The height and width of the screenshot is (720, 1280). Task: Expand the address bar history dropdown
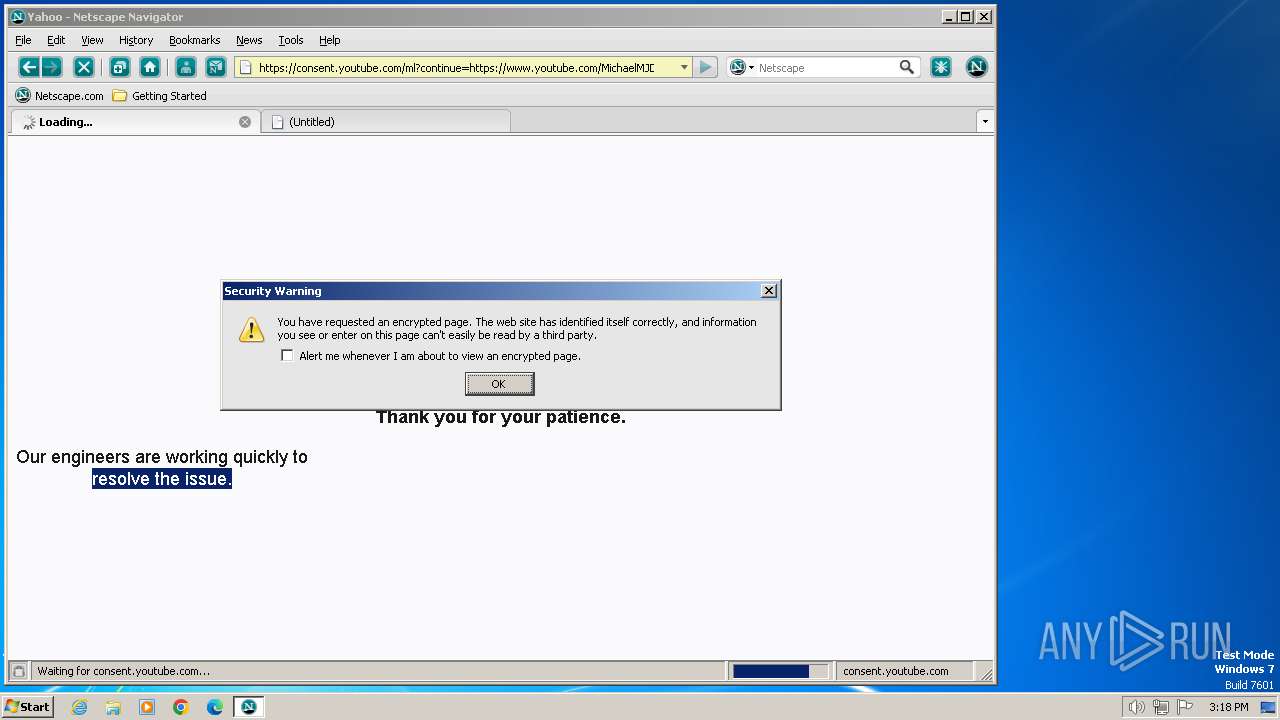684,67
